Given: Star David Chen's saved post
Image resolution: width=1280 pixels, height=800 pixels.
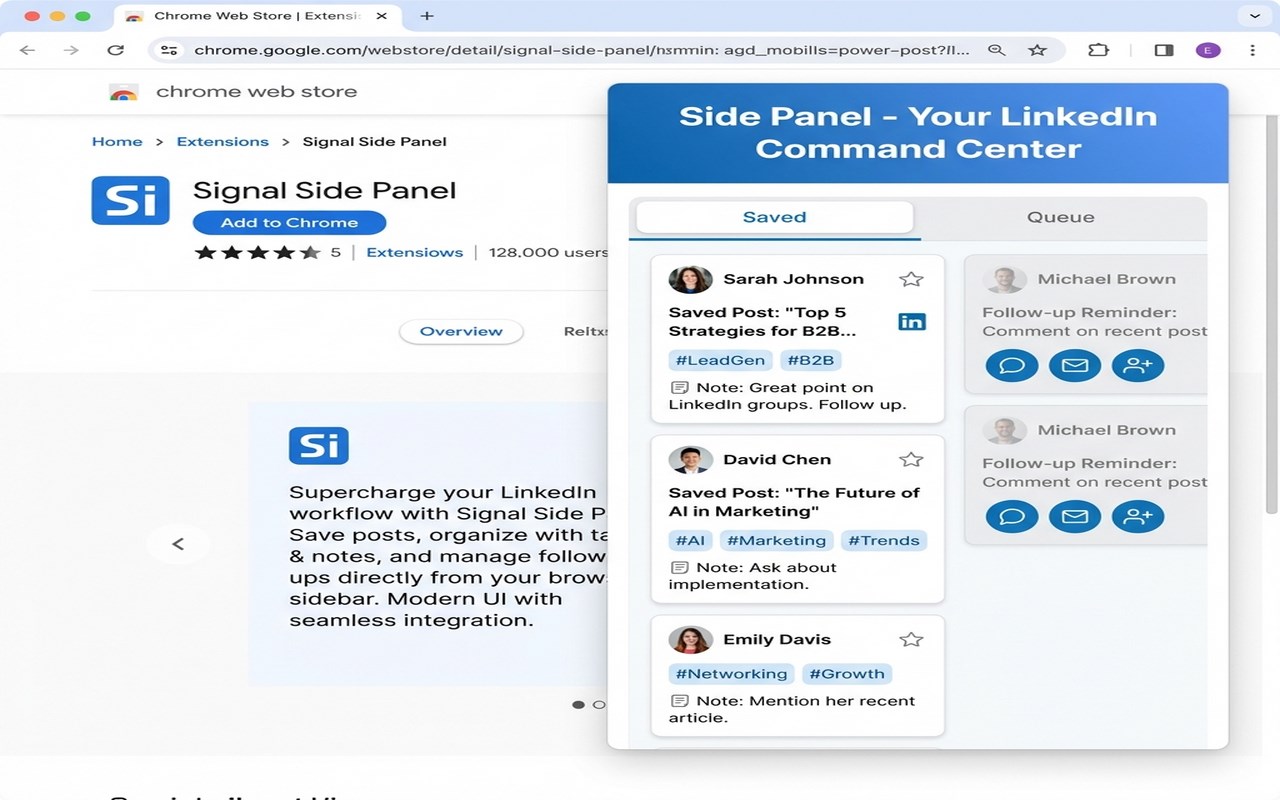Looking at the screenshot, I should click(x=910, y=460).
